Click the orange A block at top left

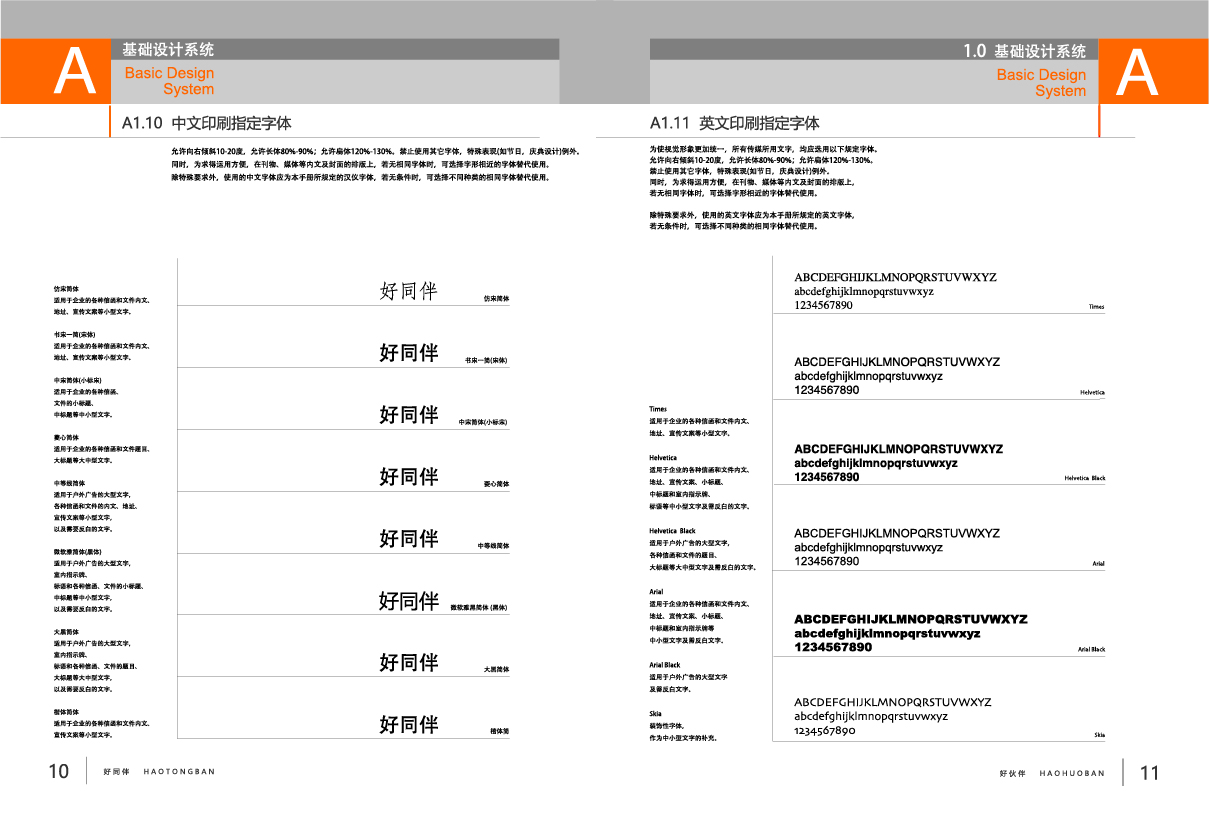click(x=55, y=72)
